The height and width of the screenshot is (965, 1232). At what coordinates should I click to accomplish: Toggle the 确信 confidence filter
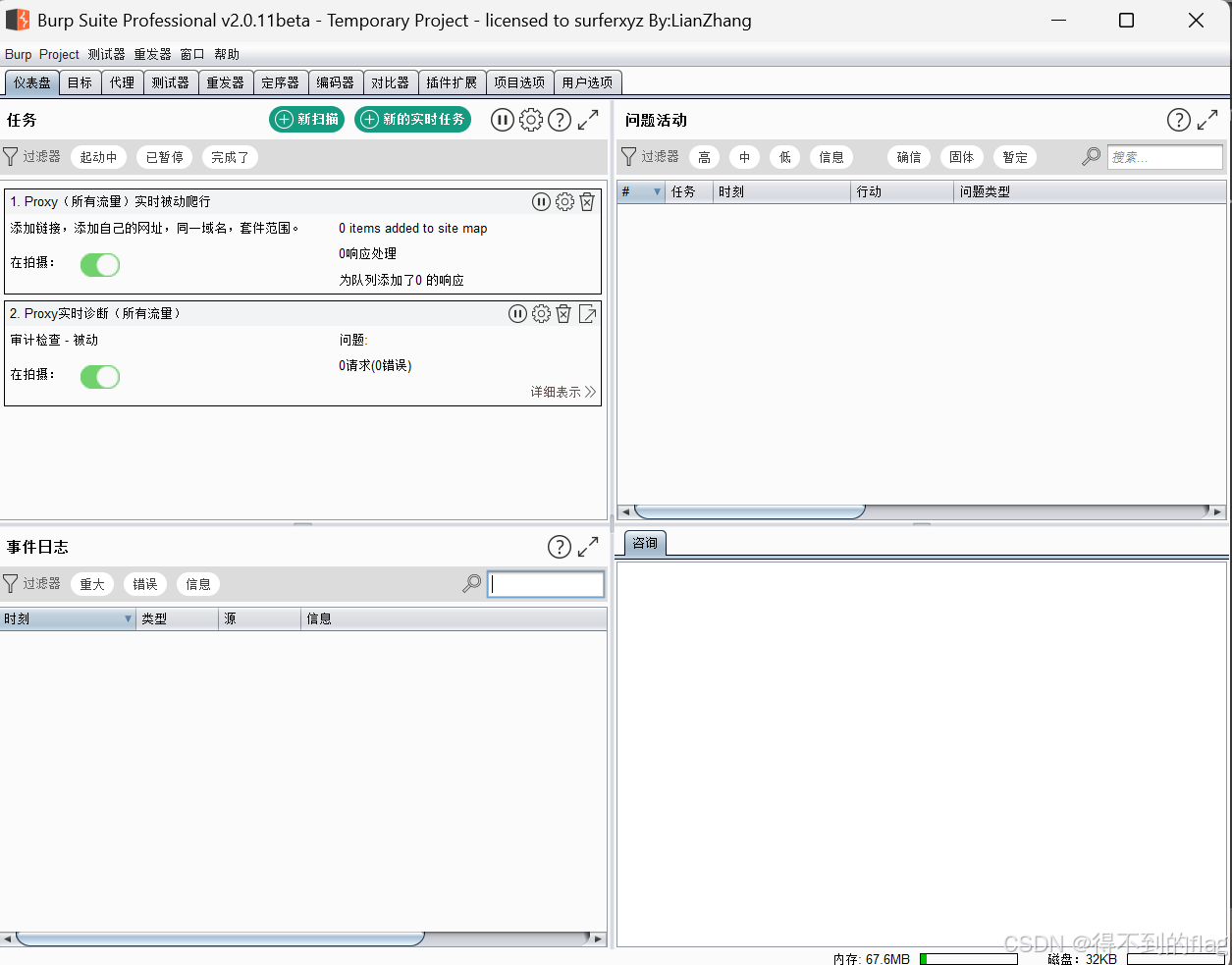pyautogui.click(x=909, y=157)
